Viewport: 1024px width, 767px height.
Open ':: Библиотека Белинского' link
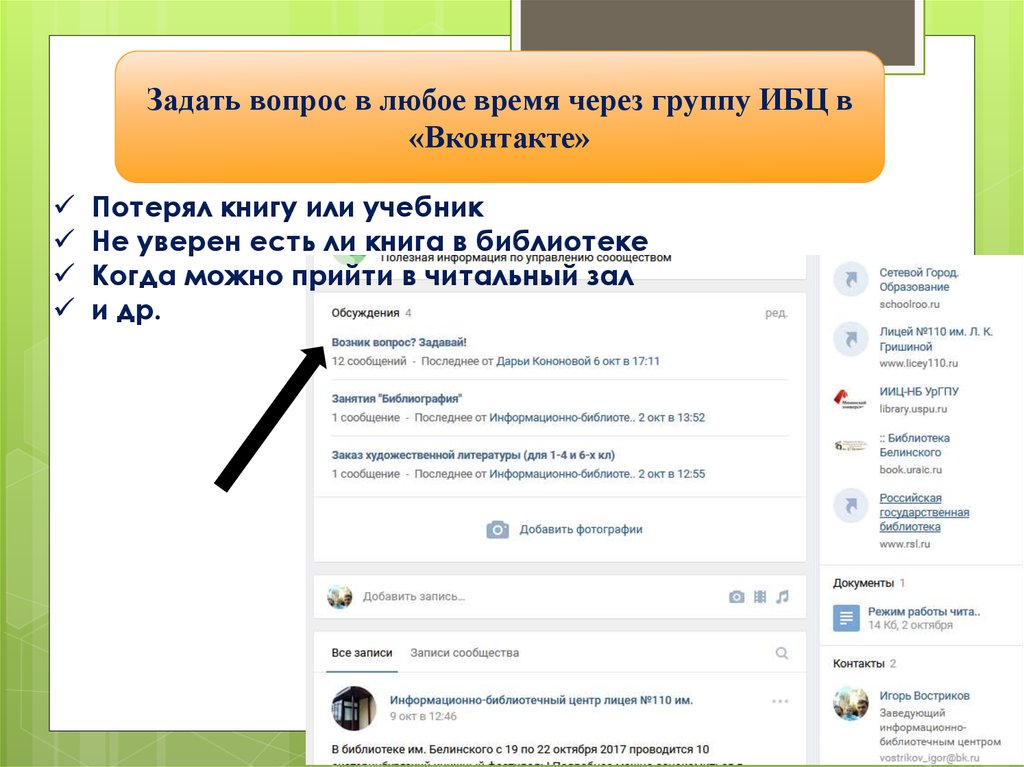tap(914, 445)
